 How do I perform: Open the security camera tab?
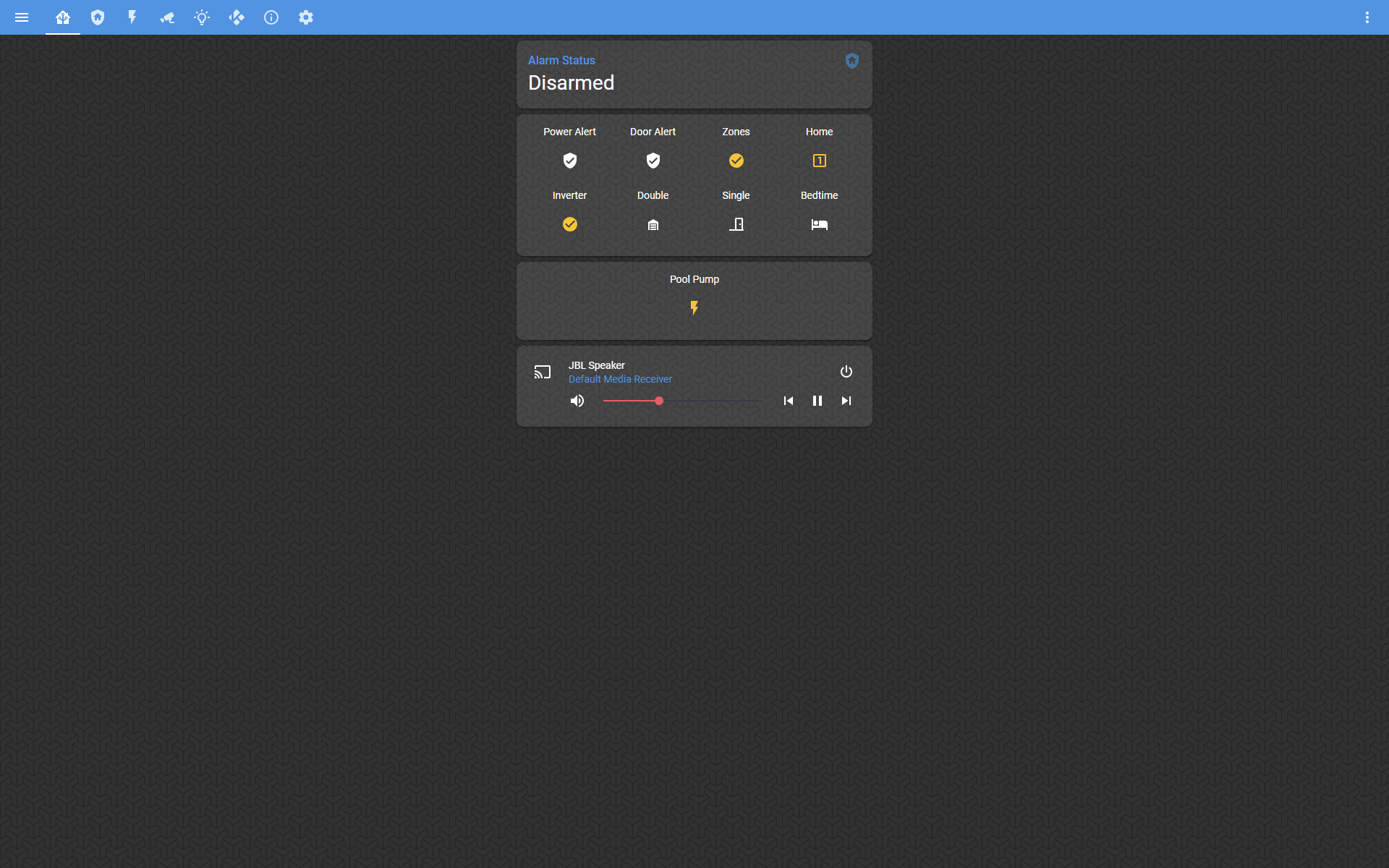coord(167,17)
